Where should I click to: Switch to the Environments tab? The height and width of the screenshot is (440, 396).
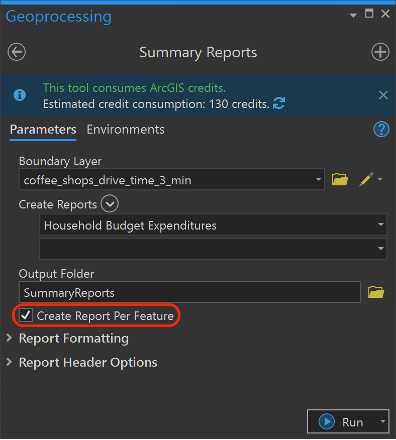(125, 130)
